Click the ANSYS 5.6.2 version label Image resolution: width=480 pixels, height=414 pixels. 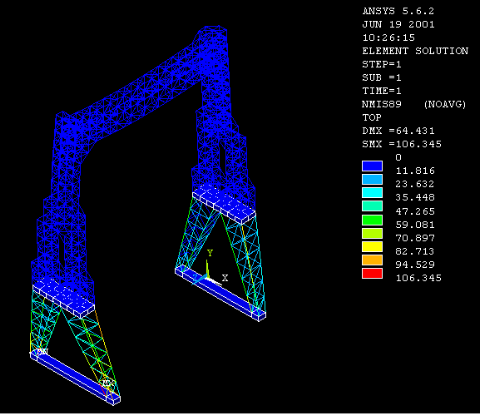pos(398,11)
